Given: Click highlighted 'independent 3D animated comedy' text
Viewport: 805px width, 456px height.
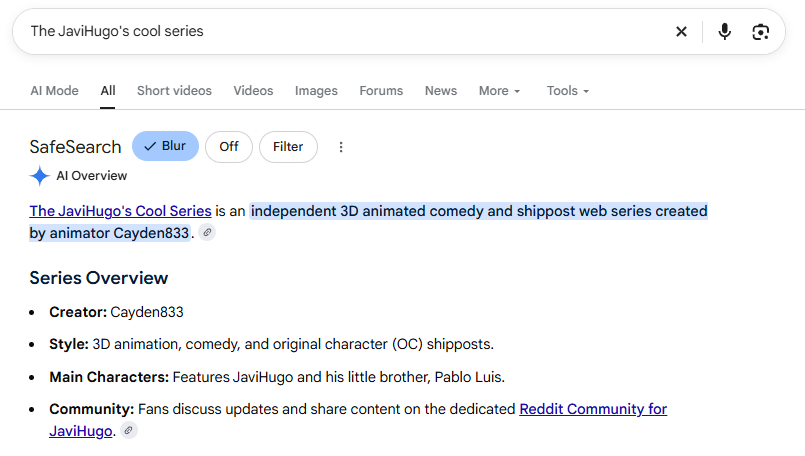Looking at the screenshot, I should tap(478, 211).
